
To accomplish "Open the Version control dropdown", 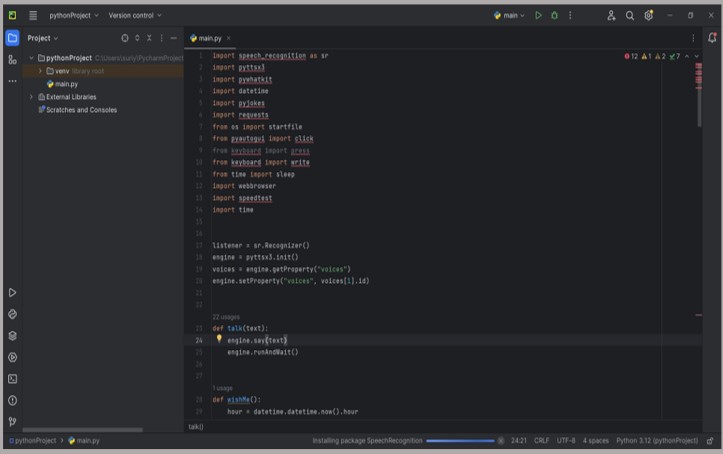I will pos(135,16).
